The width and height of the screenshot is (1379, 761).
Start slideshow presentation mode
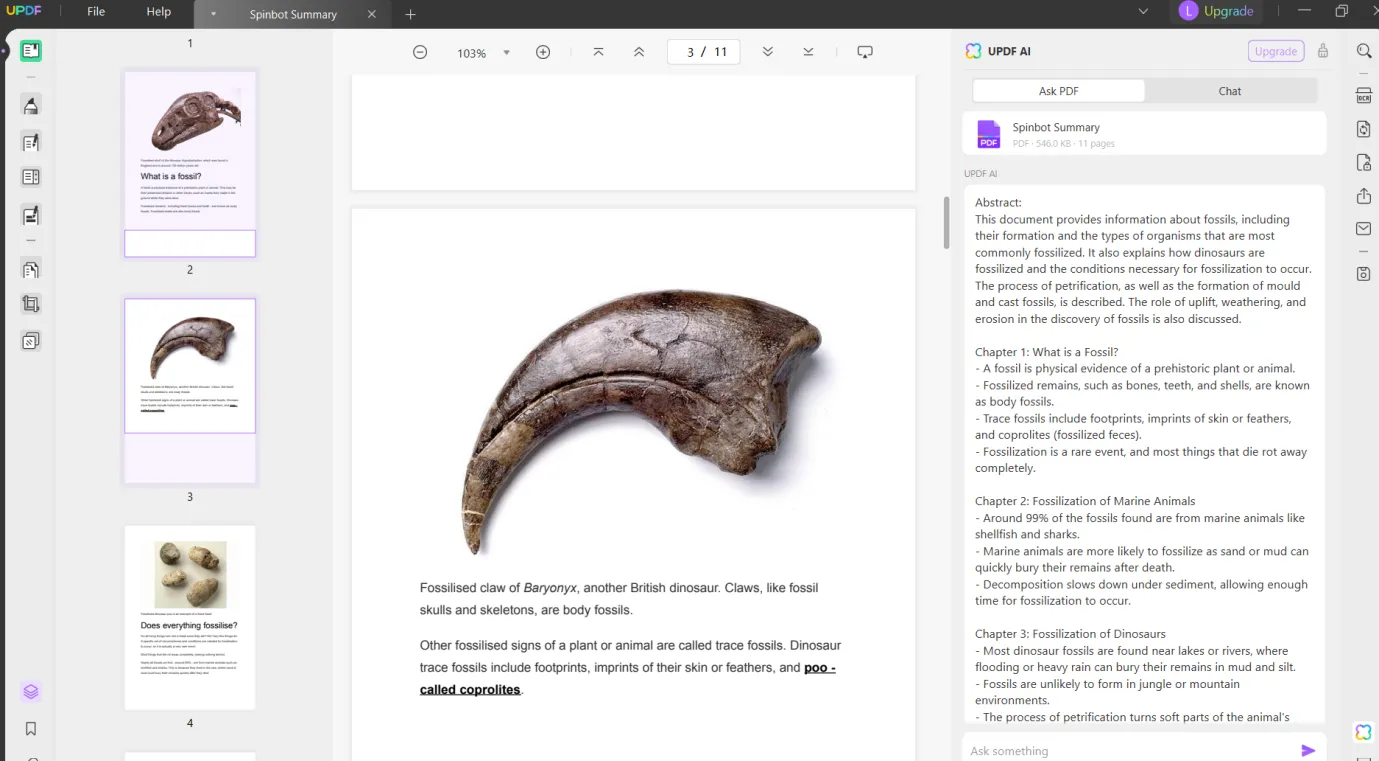click(x=865, y=52)
